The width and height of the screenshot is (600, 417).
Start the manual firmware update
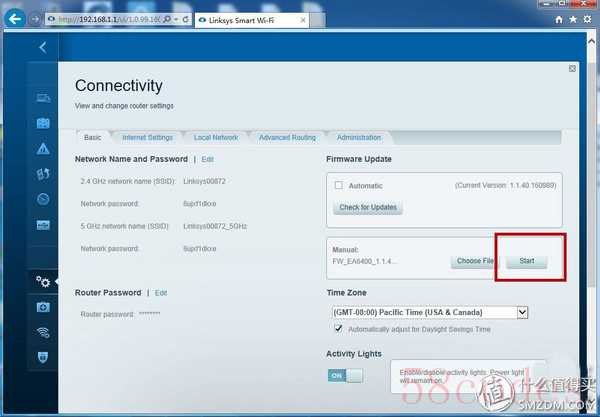(x=527, y=261)
